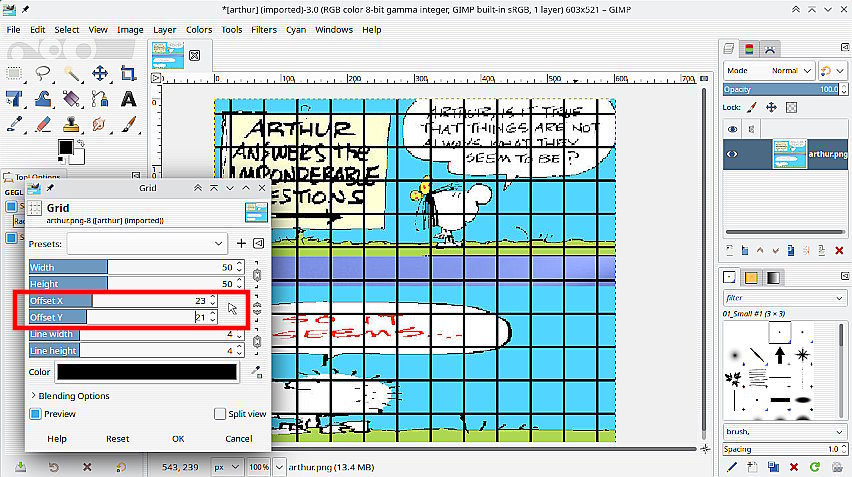Save current Grid settings as preset
The width and height of the screenshot is (852, 477).
point(241,243)
